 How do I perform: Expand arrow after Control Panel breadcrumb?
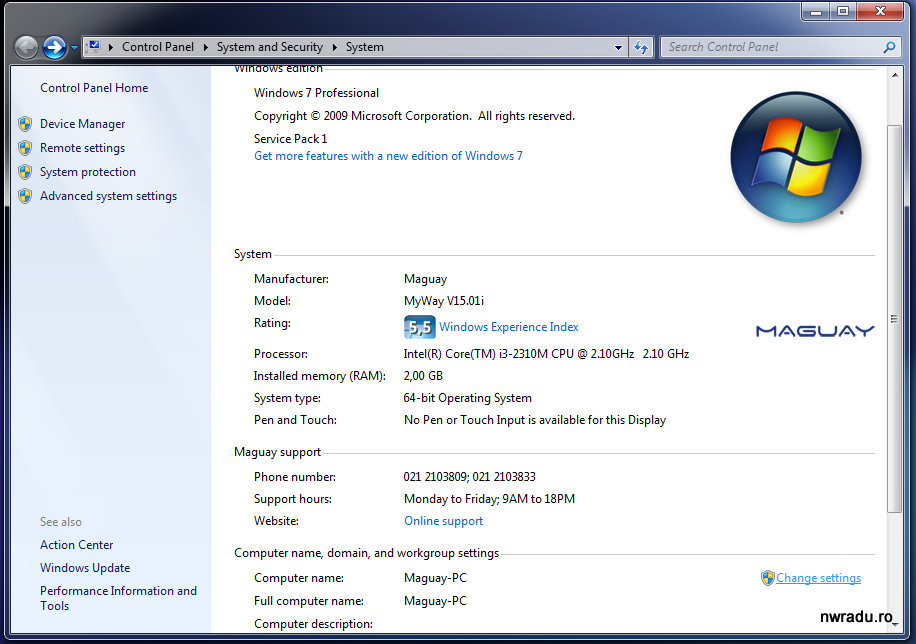(x=206, y=47)
